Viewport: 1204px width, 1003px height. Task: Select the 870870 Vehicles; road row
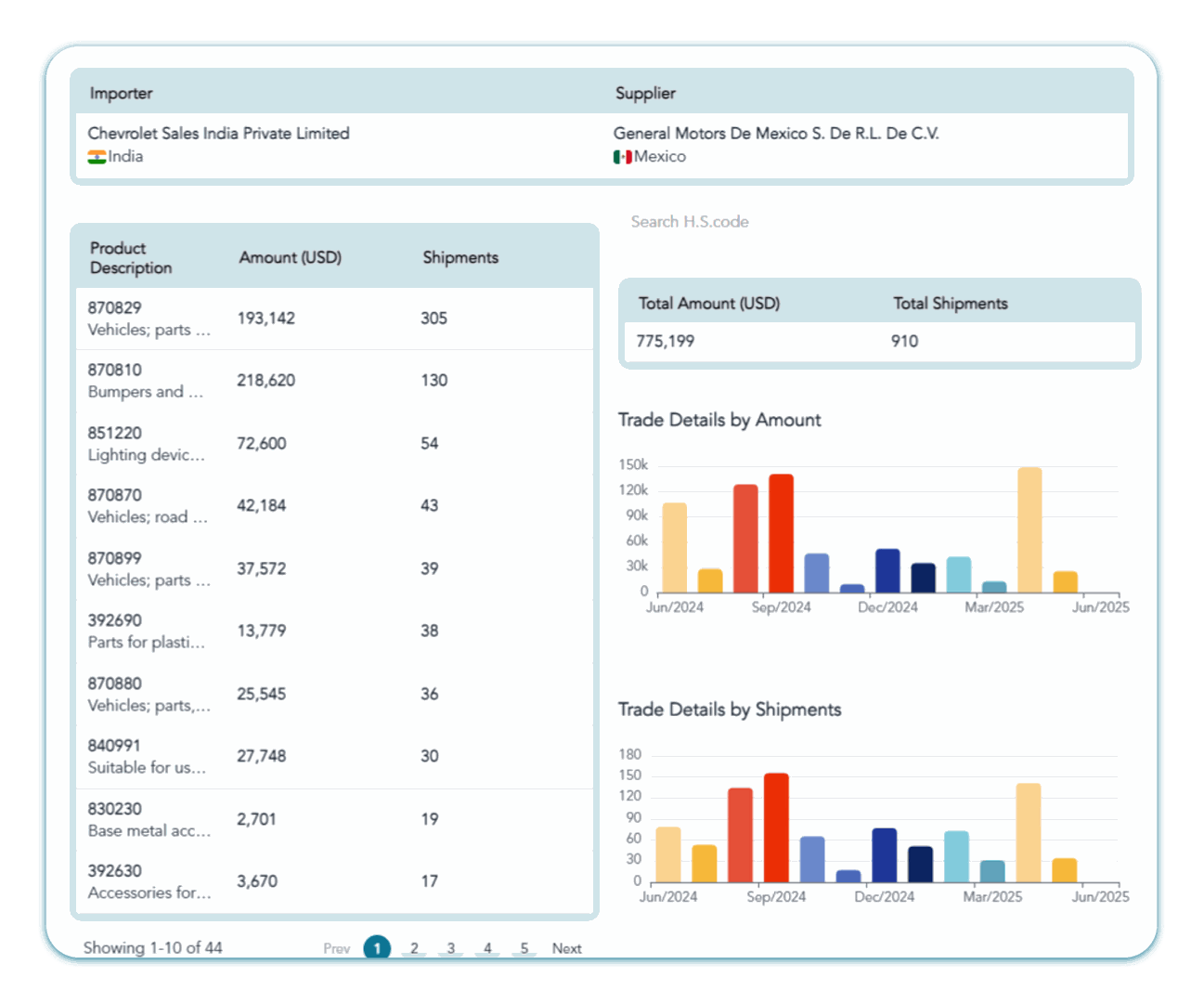(x=334, y=506)
